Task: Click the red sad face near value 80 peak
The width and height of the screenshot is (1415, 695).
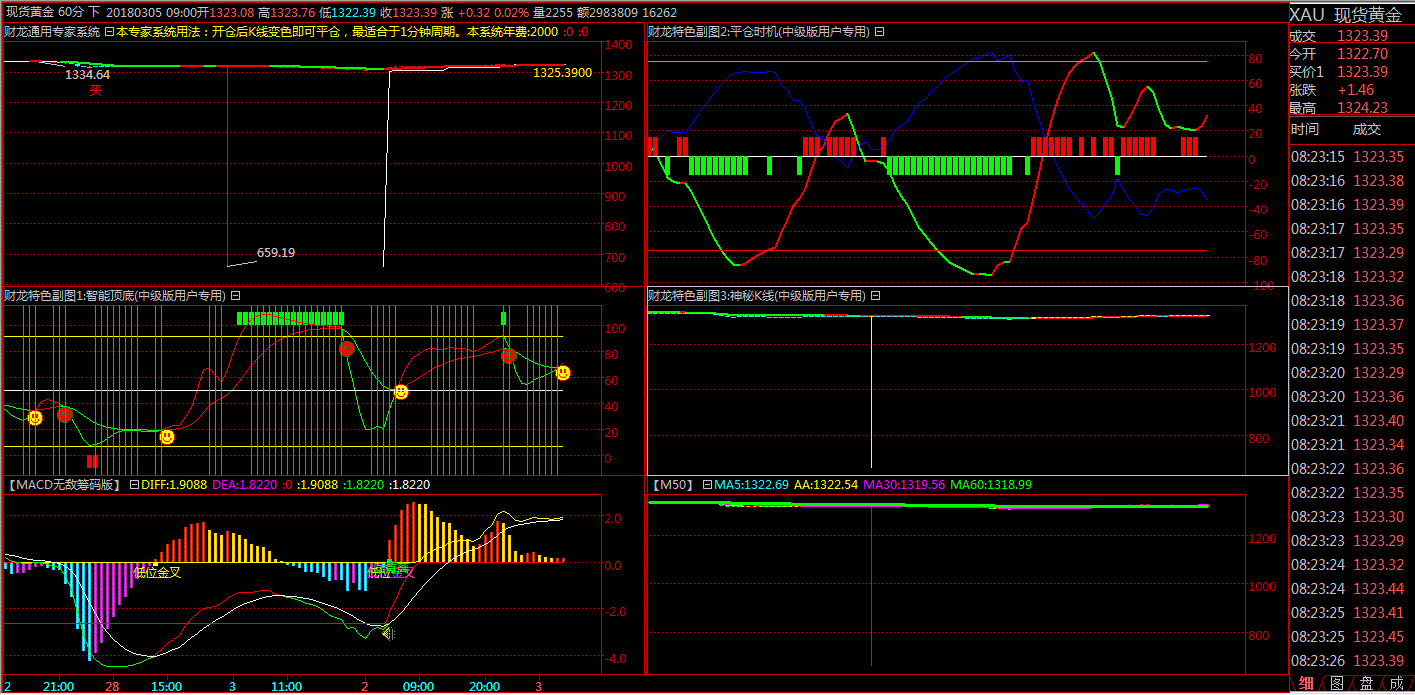Action: [x=346, y=349]
